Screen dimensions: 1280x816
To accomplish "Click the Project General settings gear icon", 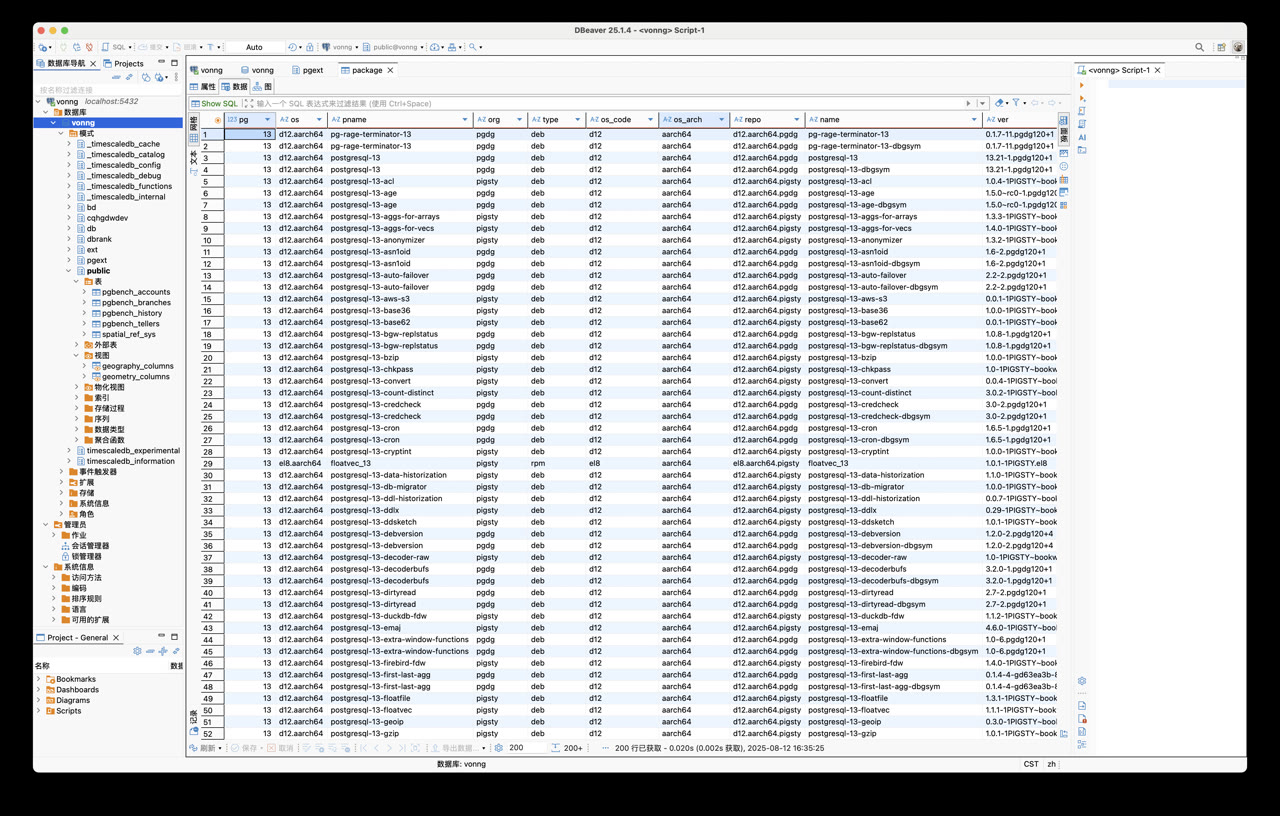I will pyautogui.click(x=137, y=651).
